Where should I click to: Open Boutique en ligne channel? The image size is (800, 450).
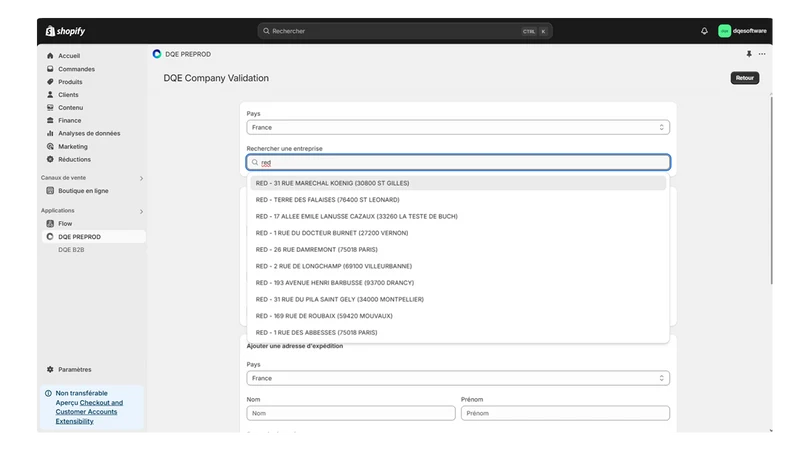pyautogui.click(x=83, y=191)
